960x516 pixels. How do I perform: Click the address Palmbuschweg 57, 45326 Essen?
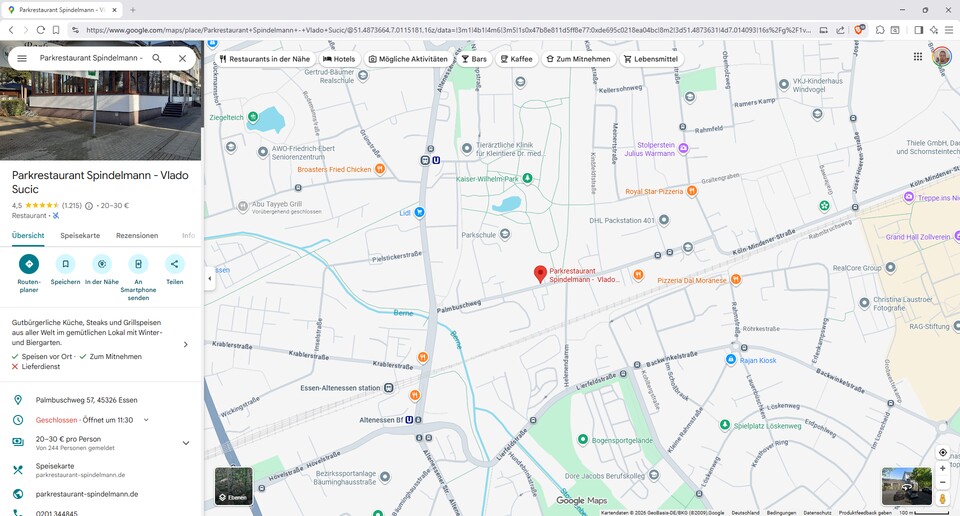click(86, 400)
